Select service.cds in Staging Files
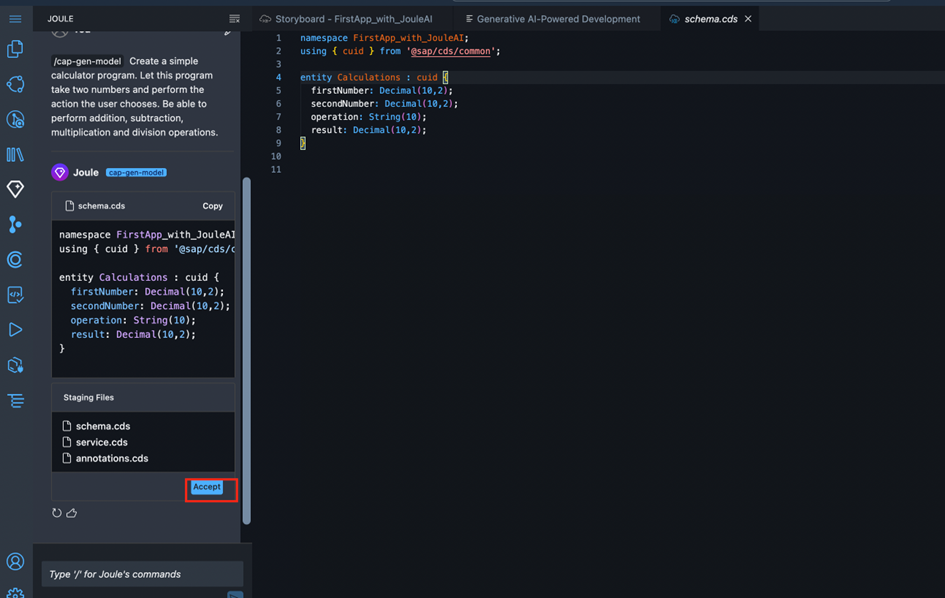 point(101,442)
